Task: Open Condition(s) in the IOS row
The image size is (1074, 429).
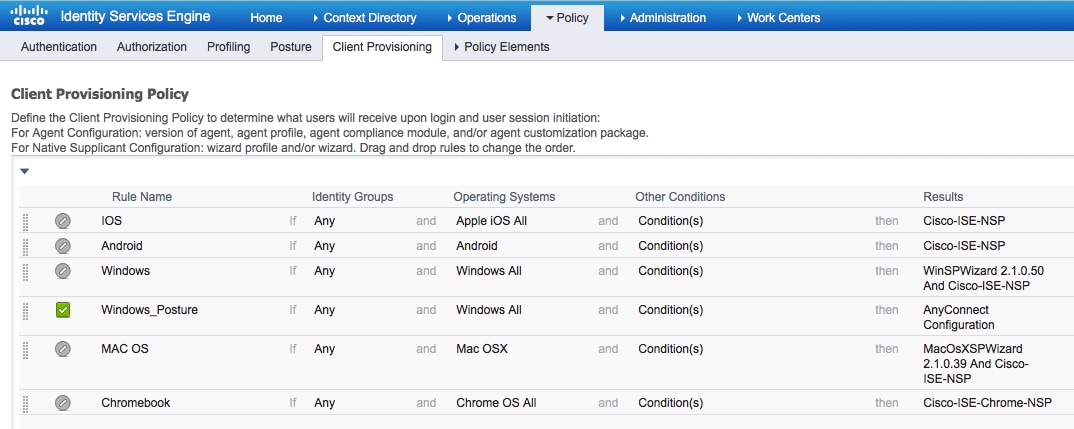Action: click(671, 221)
